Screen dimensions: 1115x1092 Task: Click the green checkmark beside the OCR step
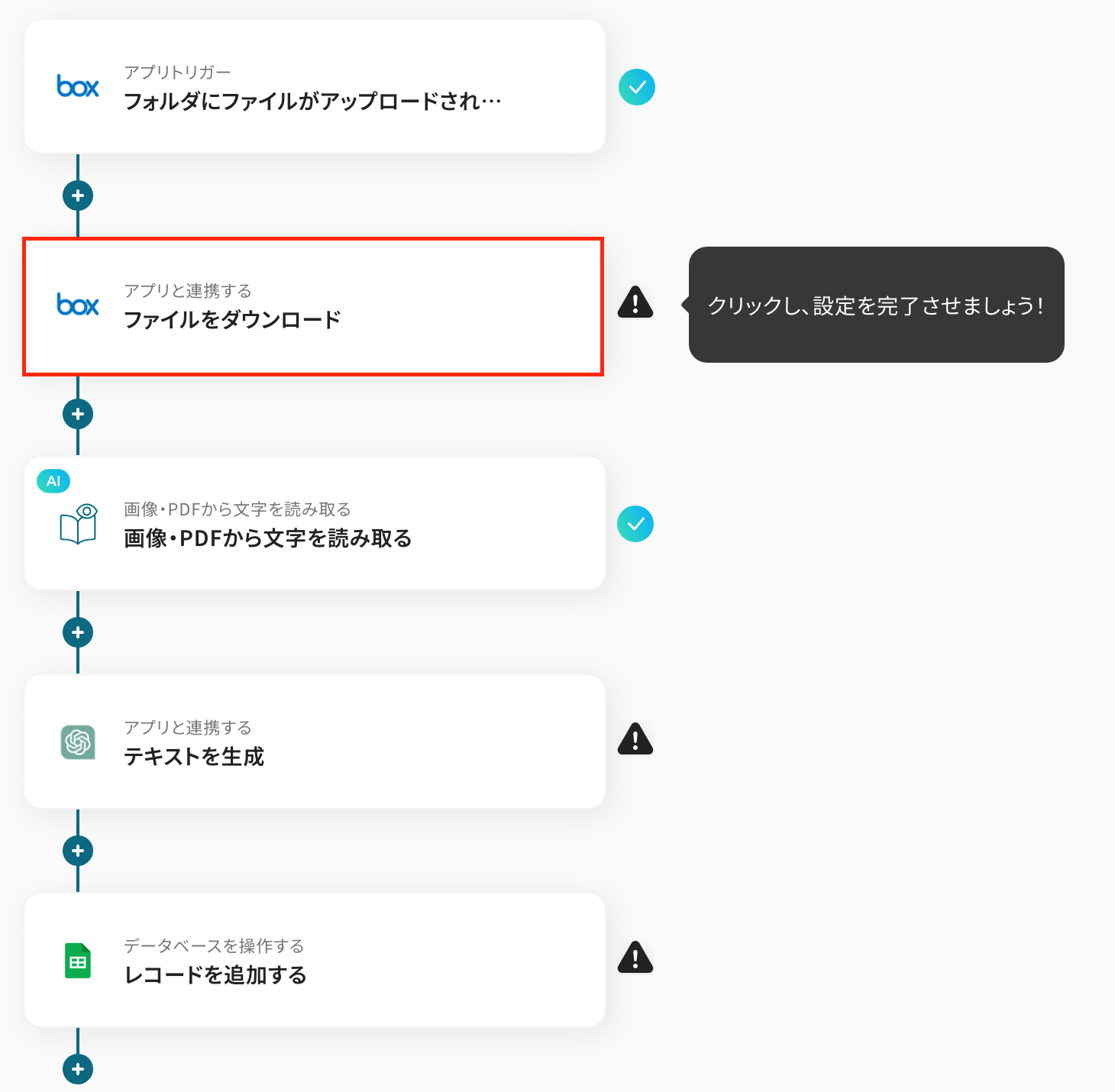tap(635, 524)
